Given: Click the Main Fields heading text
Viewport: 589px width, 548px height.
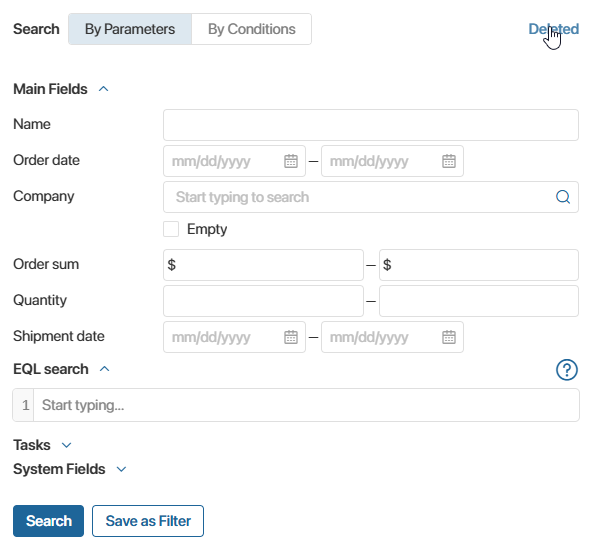Looking at the screenshot, I should 50,89.
